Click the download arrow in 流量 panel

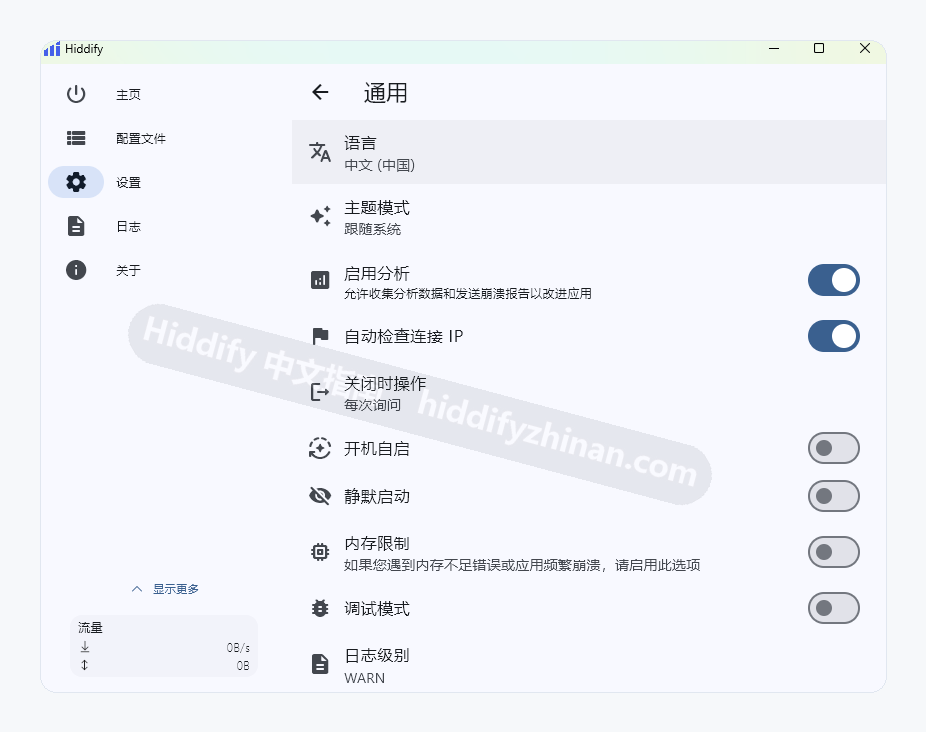point(85,647)
